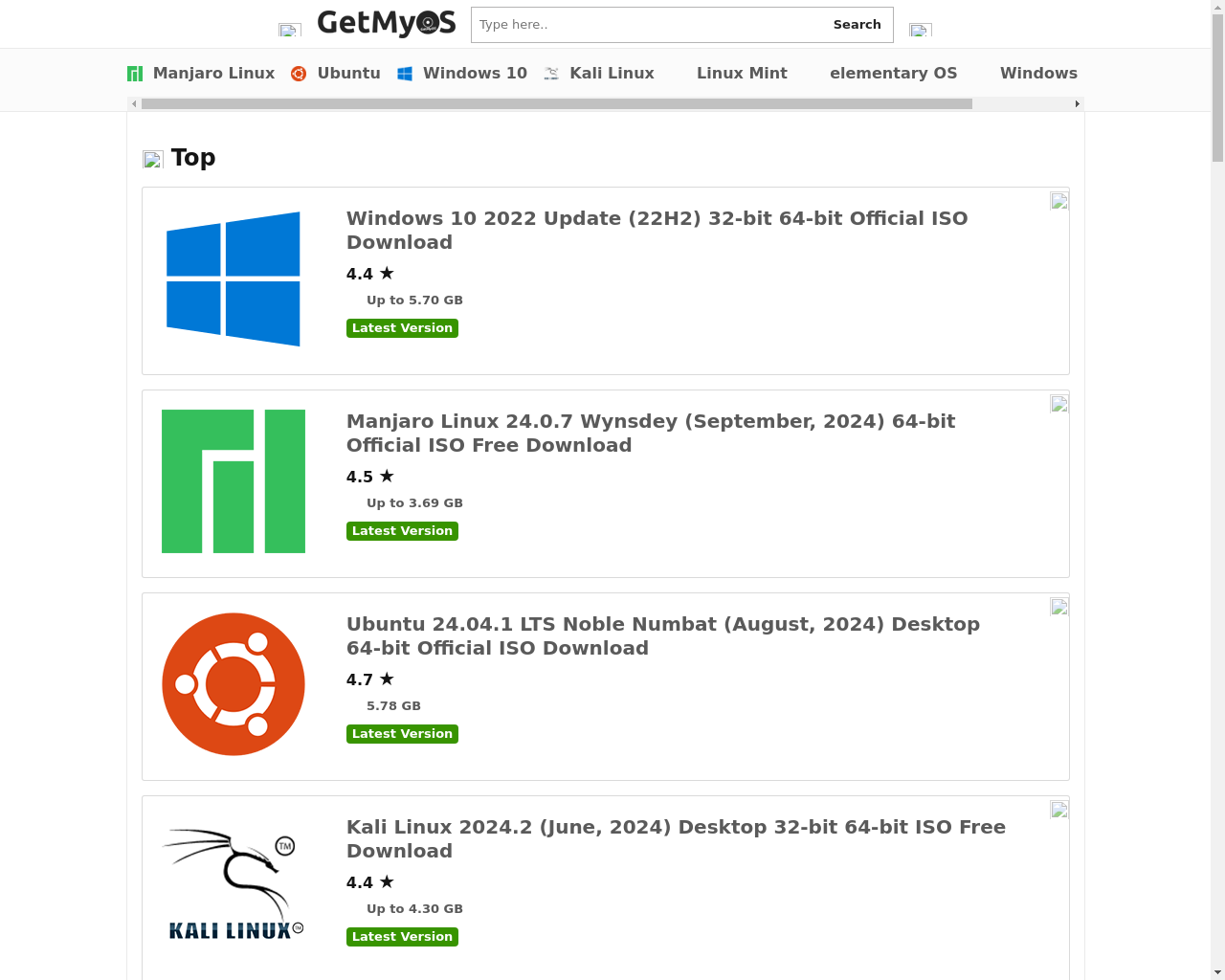Screen dimensions: 1225x980
Task: Click the 'Up to 3.69 GB' size text
Action: 414,503
